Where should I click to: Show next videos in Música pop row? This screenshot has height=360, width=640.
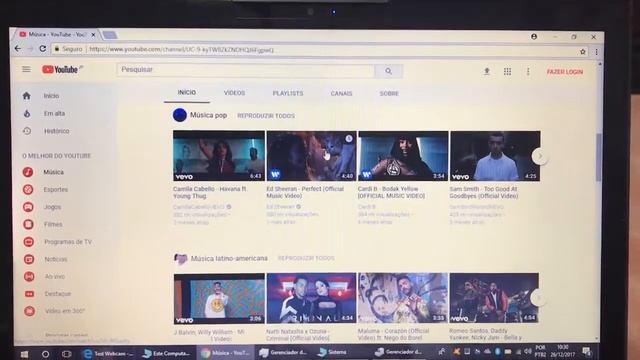click(x=540, y=156)
